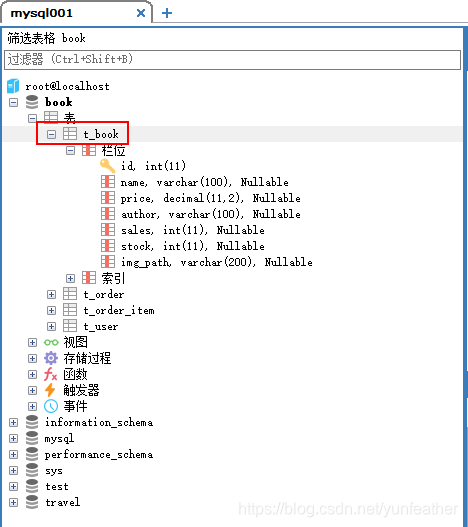Screen dimensions: 468x527
Task: Select the test database name
Action: pos(57,487)
